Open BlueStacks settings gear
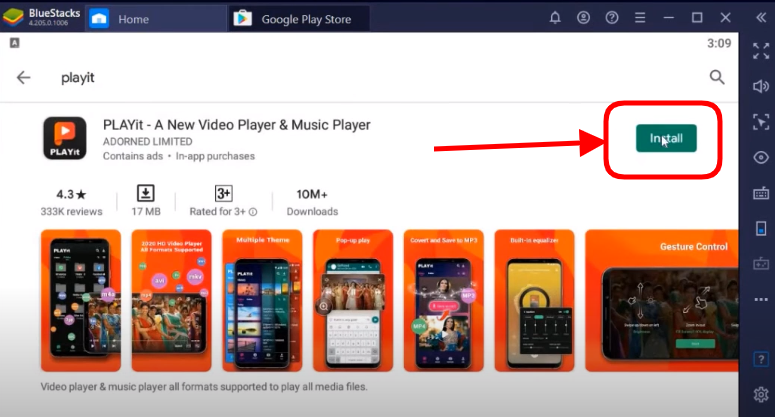The image size is (775, 417). (761, 394)
